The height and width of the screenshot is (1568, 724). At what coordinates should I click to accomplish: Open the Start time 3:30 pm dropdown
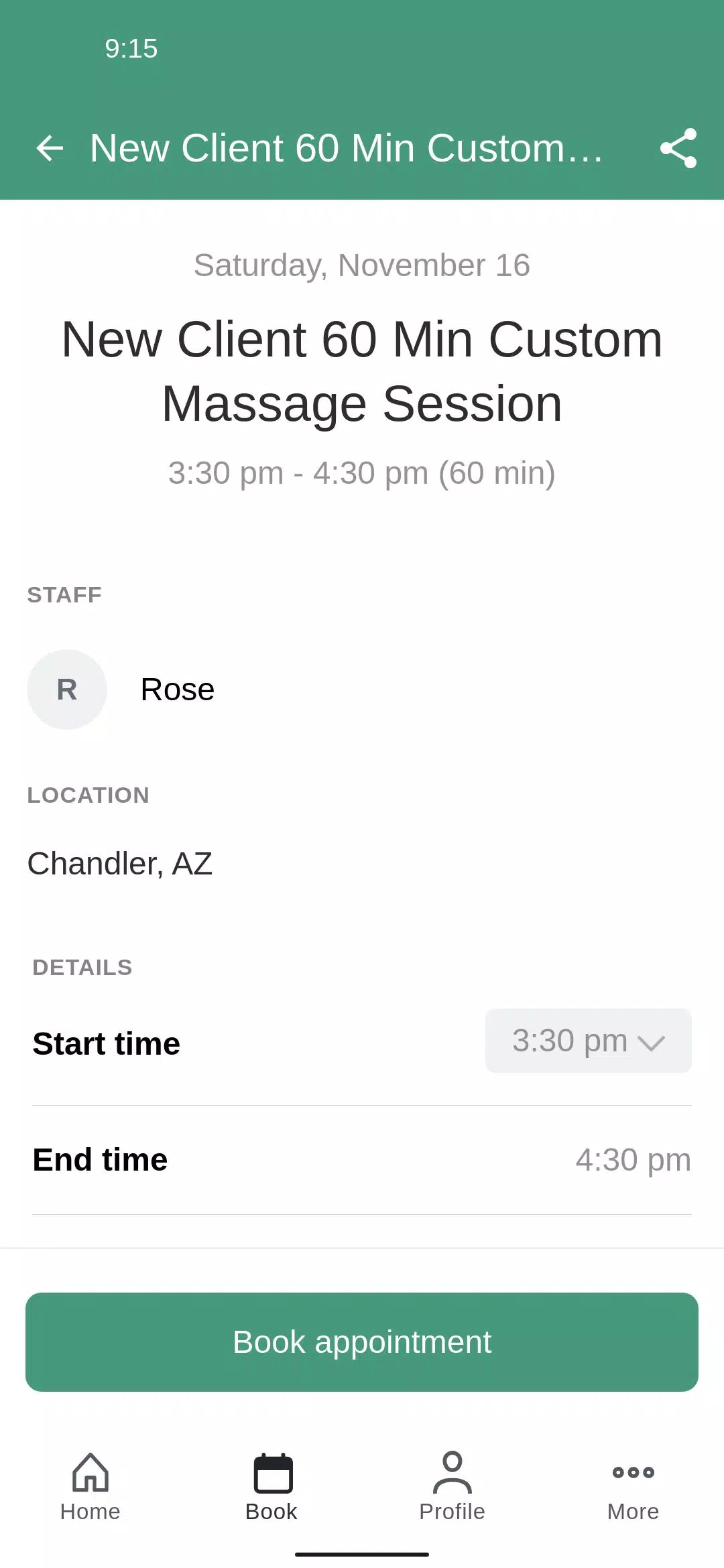(588, 1041)
